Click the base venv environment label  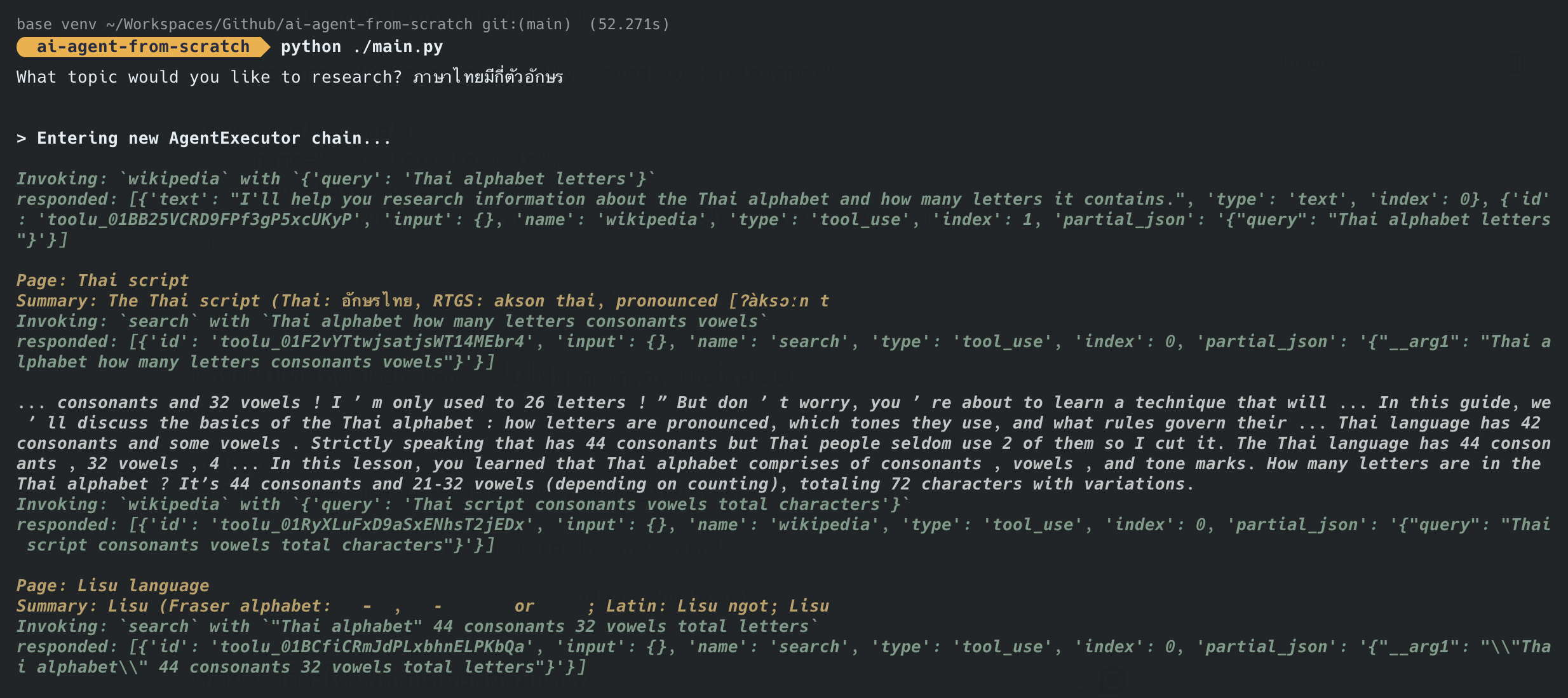tap(57, 24)
